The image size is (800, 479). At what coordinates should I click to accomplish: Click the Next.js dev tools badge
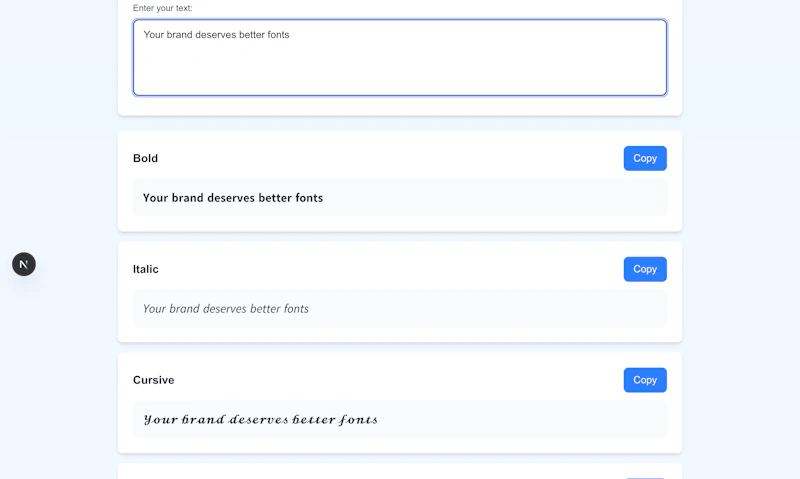pyautogui.click(x=24, y=264)
